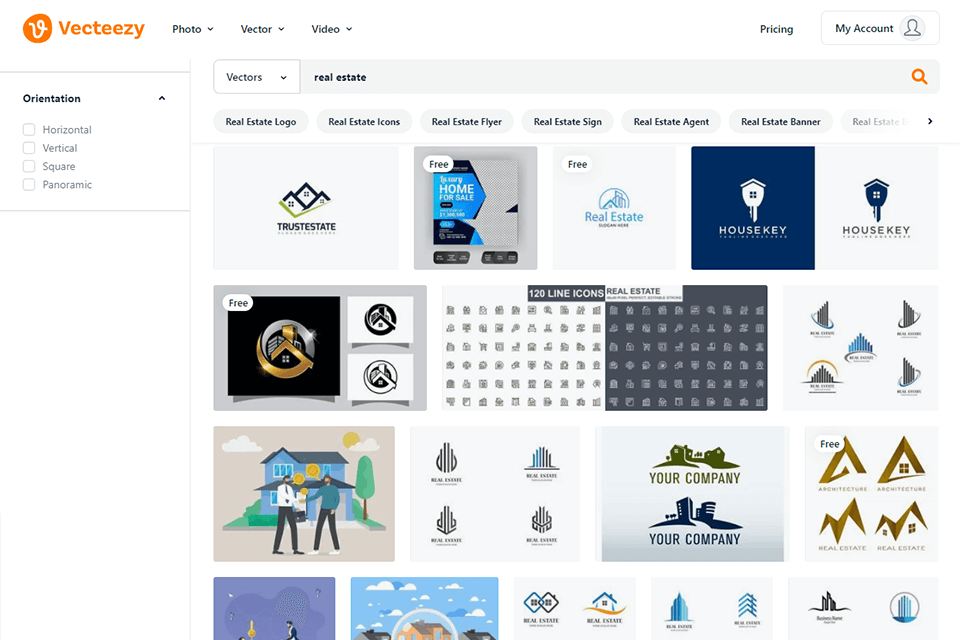The image size is (960, 640).
Task: Open the handshake house illustration thumbnail
Action: pos(304,494)
